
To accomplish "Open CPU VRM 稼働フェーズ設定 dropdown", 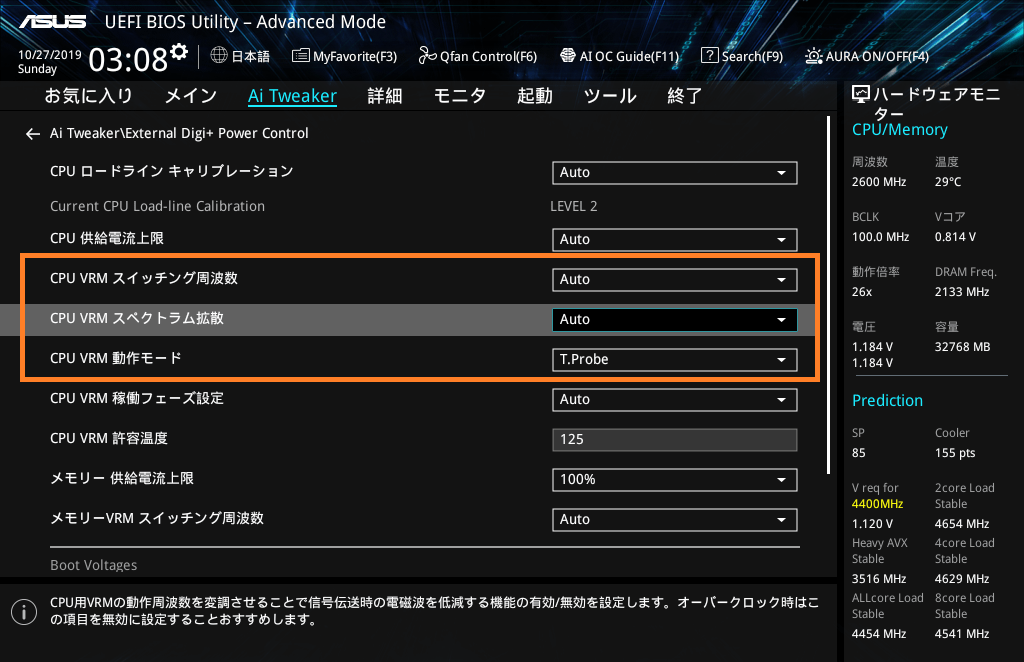I will (x=675, y=400).
